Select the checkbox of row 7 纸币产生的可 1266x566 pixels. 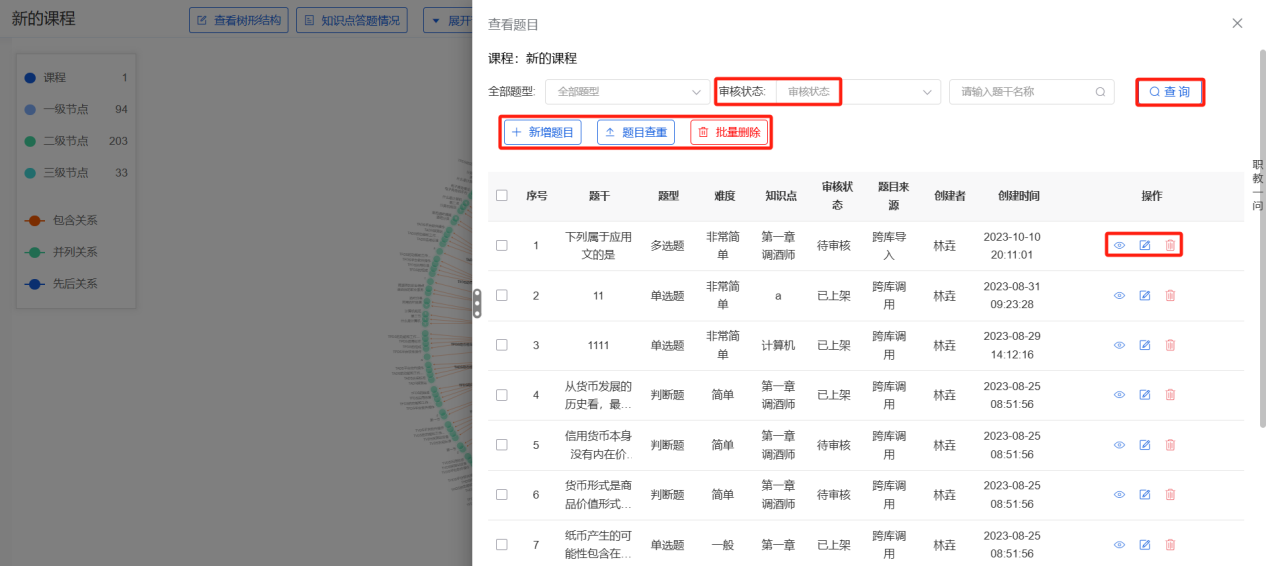[x=502, y=545]
